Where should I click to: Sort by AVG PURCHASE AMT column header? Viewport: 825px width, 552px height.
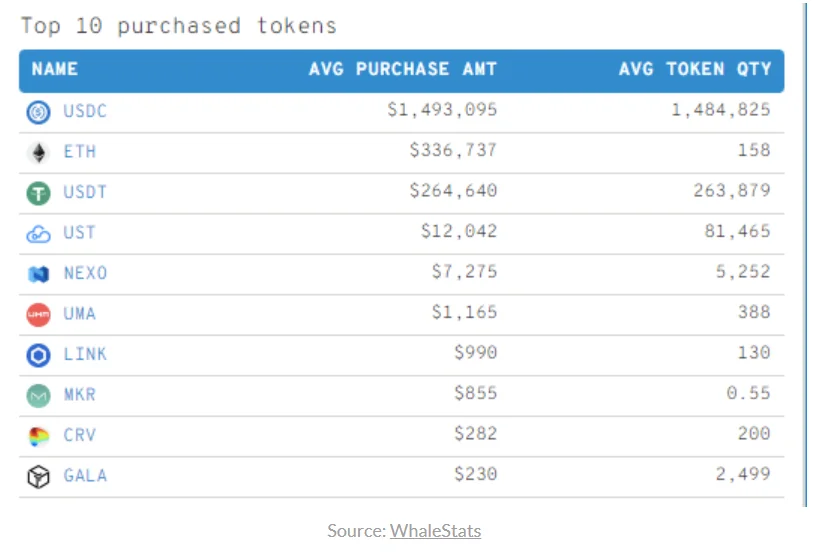pyautogui.click(x=403, y=69)
